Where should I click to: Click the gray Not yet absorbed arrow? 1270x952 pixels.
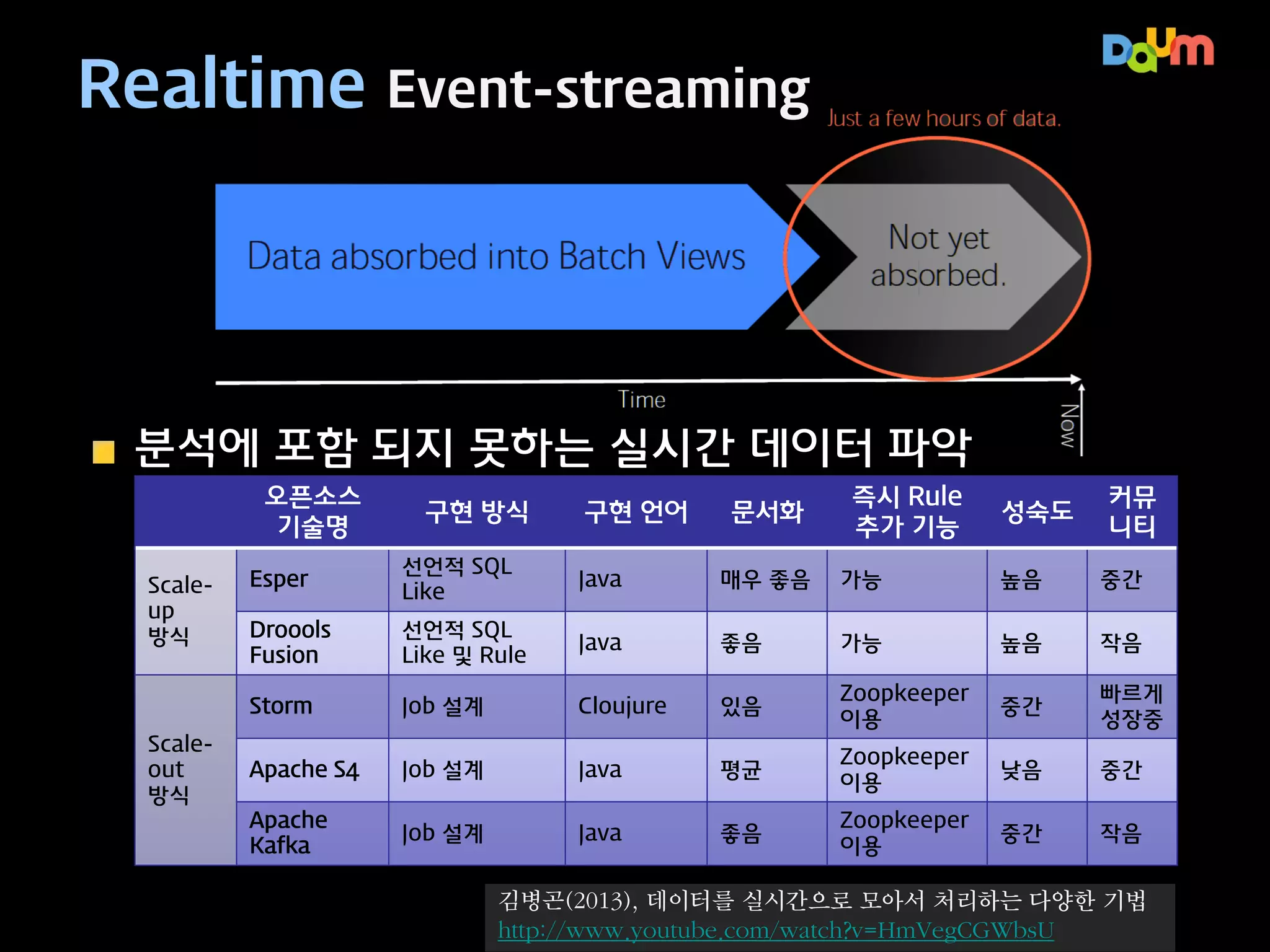(939, 257)
